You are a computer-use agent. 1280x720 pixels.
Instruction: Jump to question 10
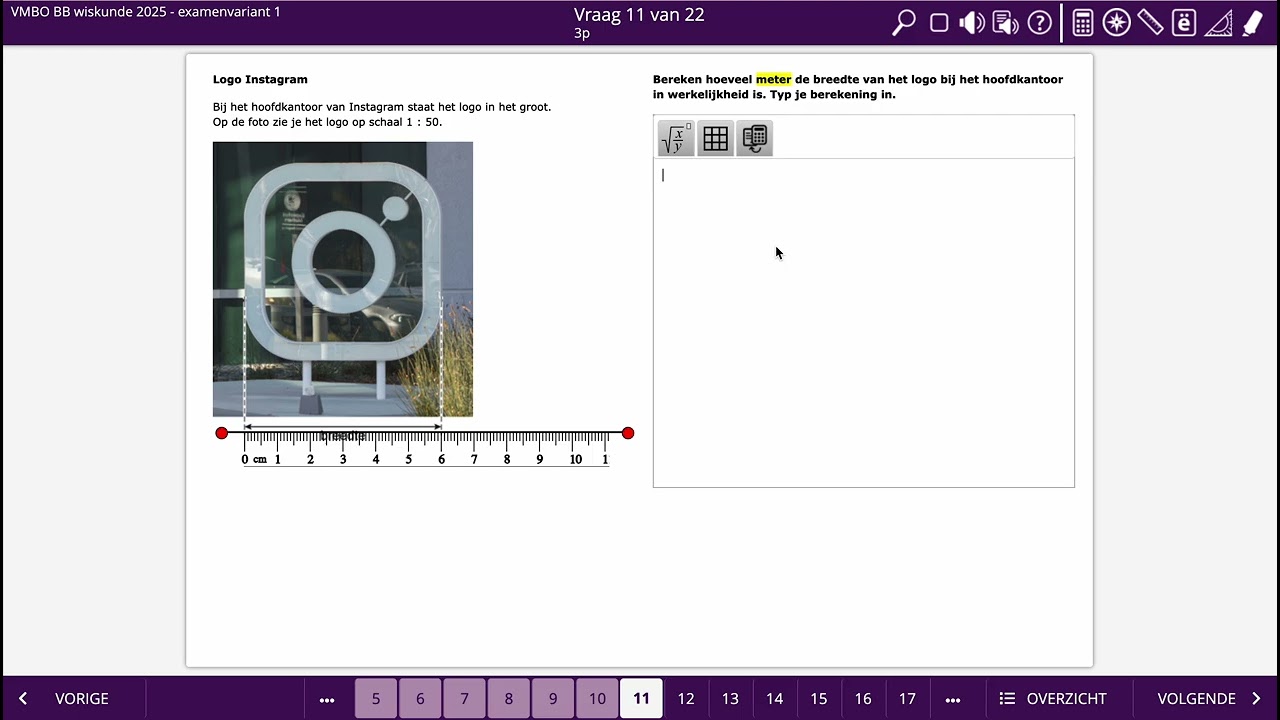coord(597,699)
